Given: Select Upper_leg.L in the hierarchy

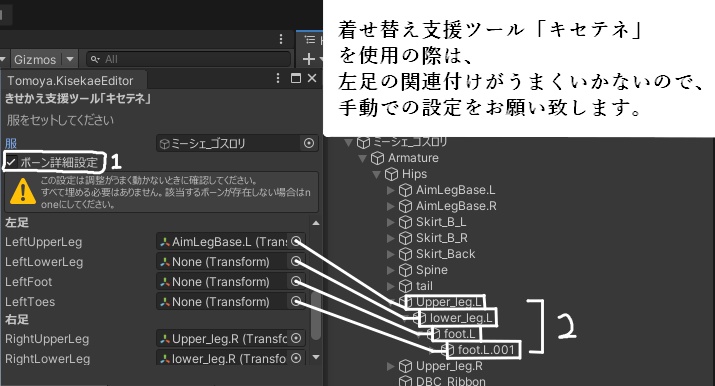Looking at the screenshot, I should point(449,302).
